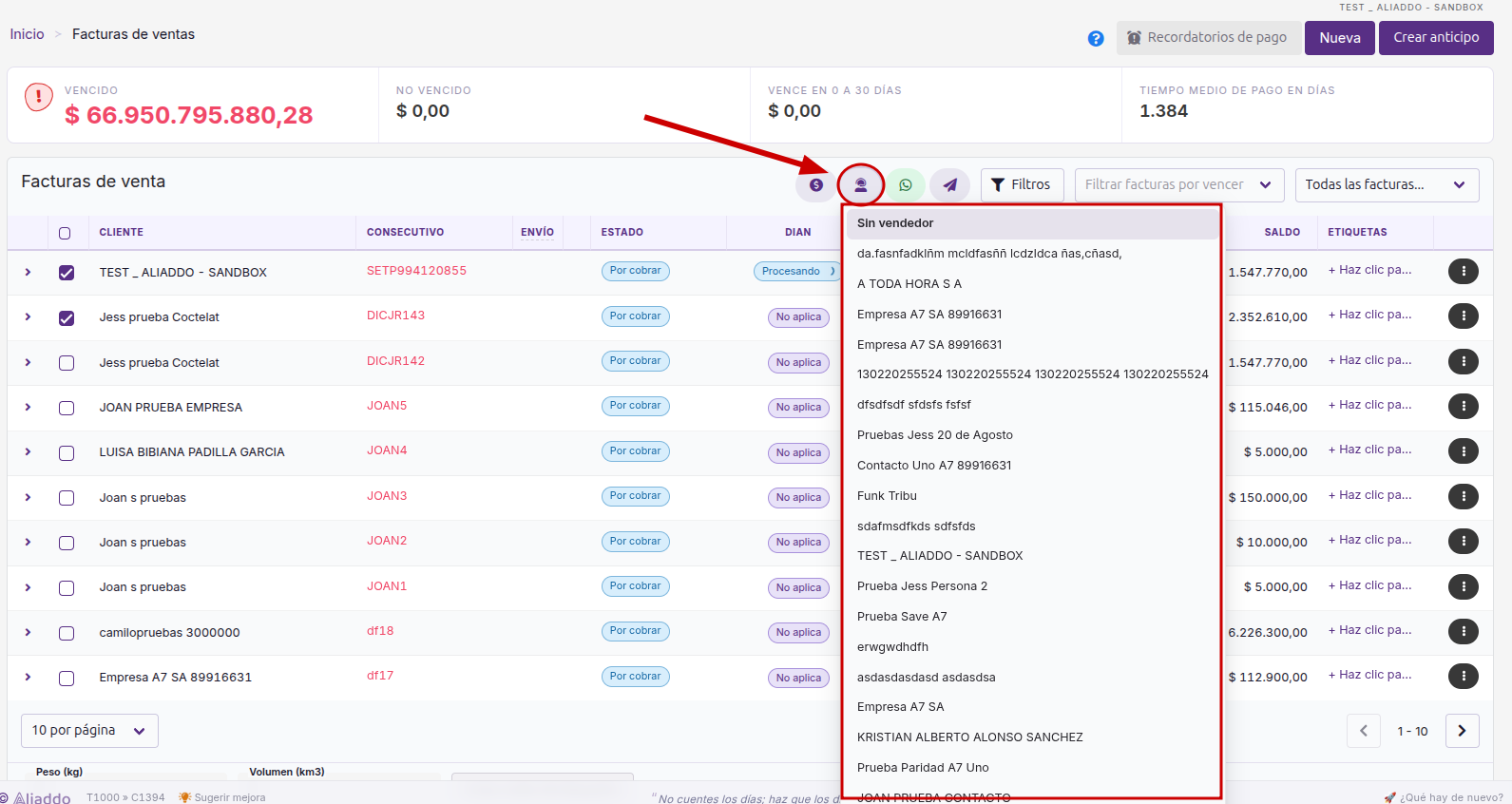Go to Inicio breadcrumb link

click(27, 34)
